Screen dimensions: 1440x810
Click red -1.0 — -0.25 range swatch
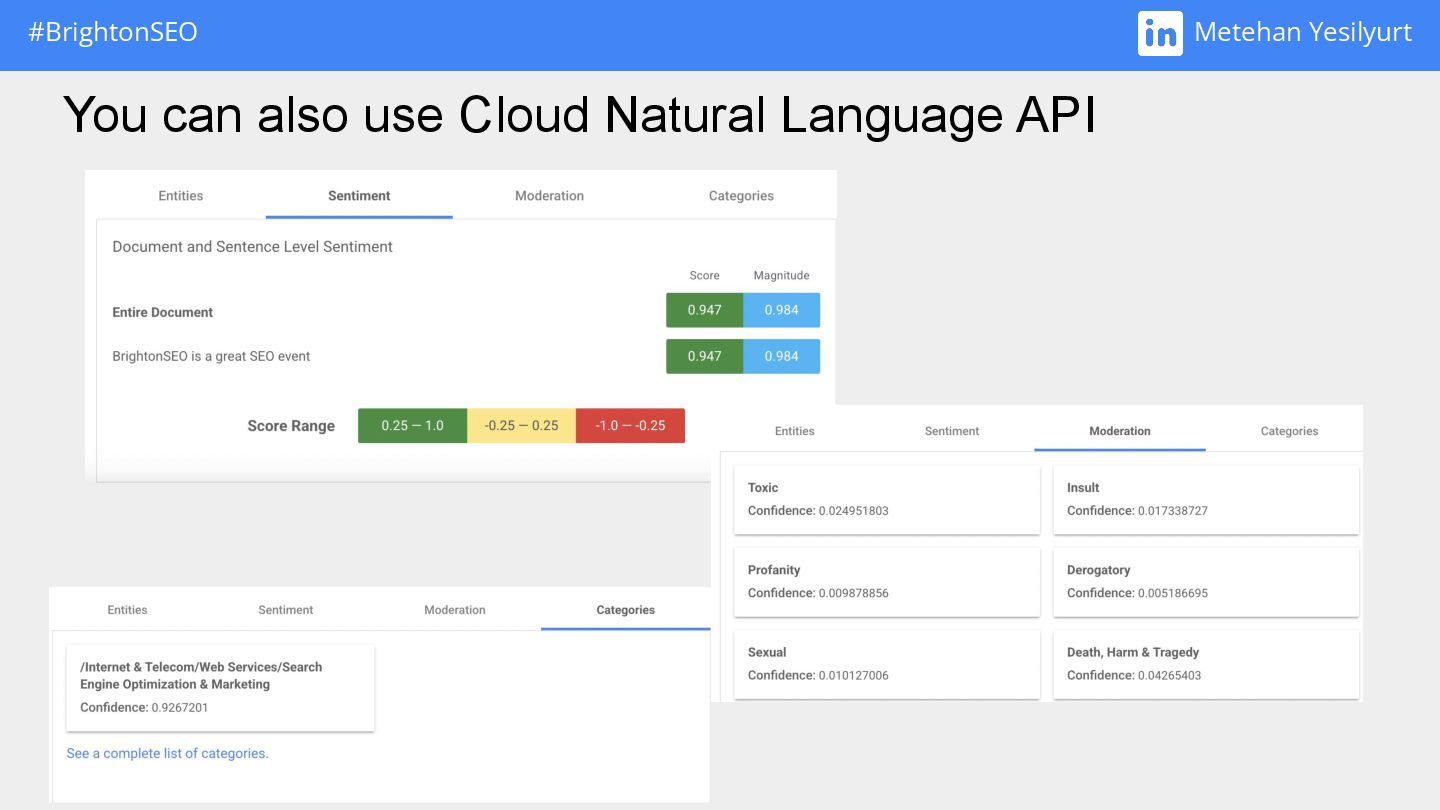630,425
